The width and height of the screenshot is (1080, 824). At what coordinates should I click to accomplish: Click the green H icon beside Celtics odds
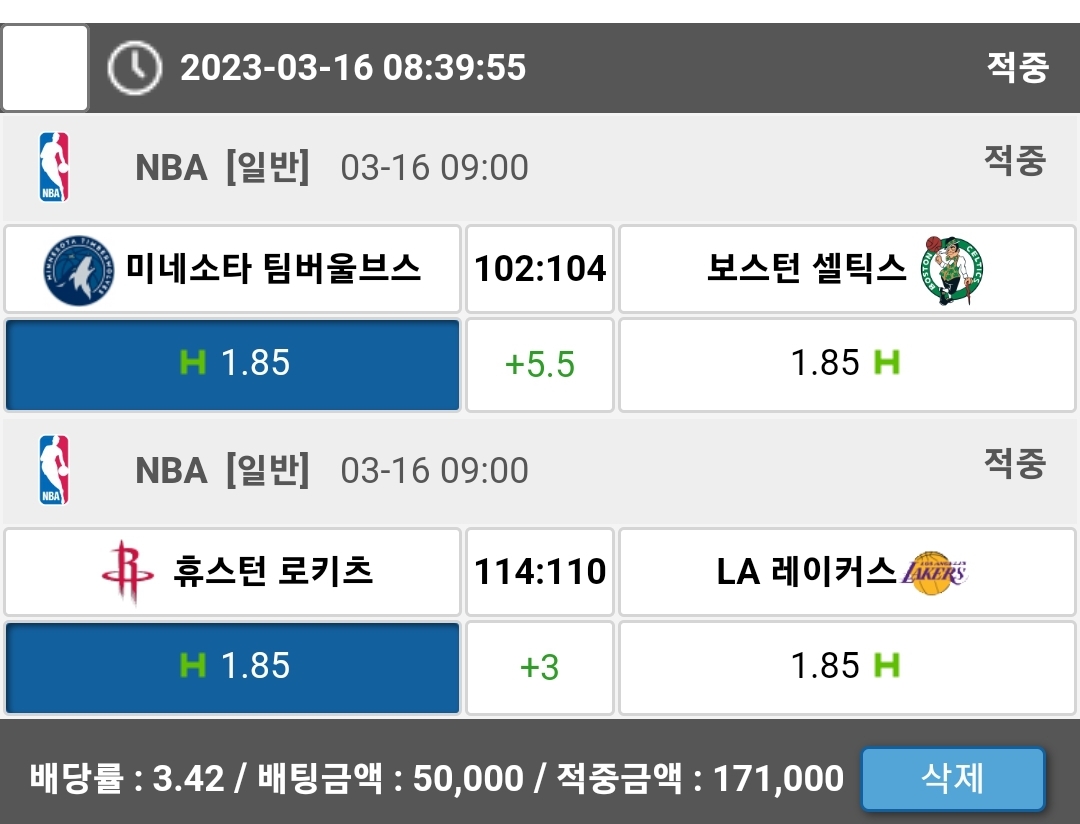coord(886,362)
